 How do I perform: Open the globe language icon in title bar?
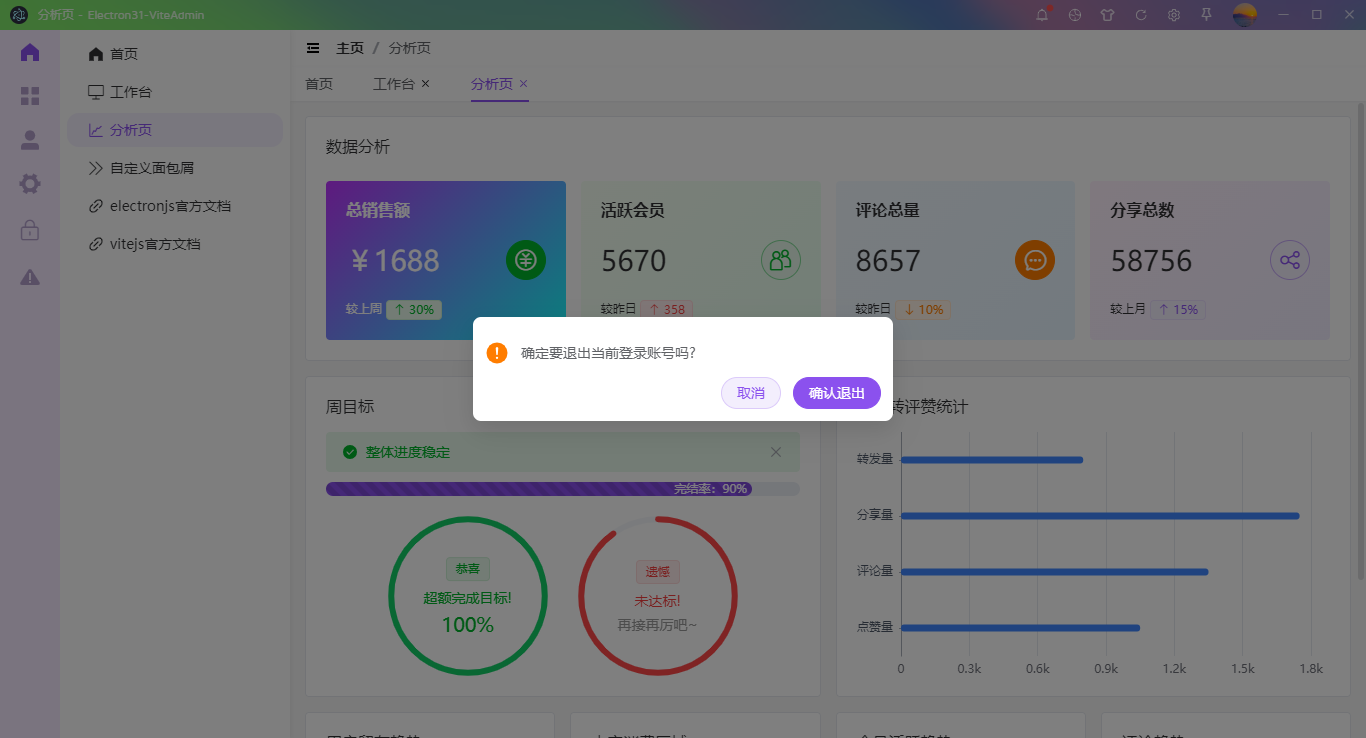[x=1075, y=15]
